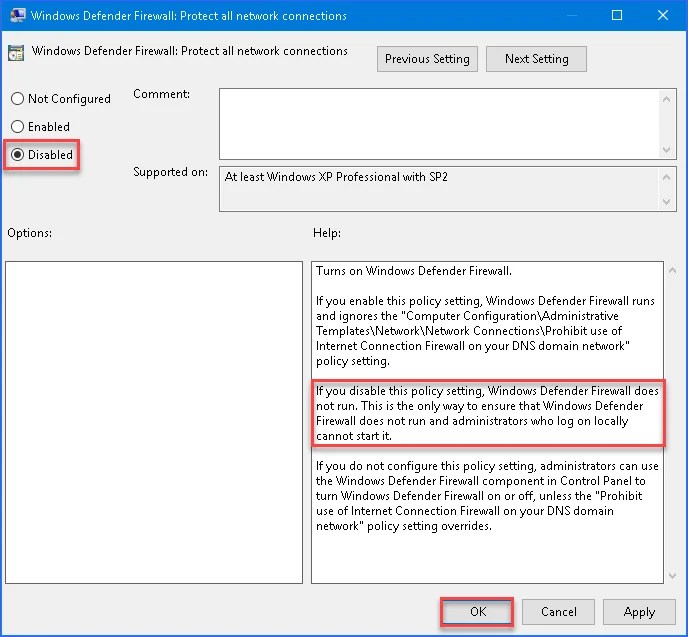
Task: Apply the policy changes
Action: click(639, 612)
